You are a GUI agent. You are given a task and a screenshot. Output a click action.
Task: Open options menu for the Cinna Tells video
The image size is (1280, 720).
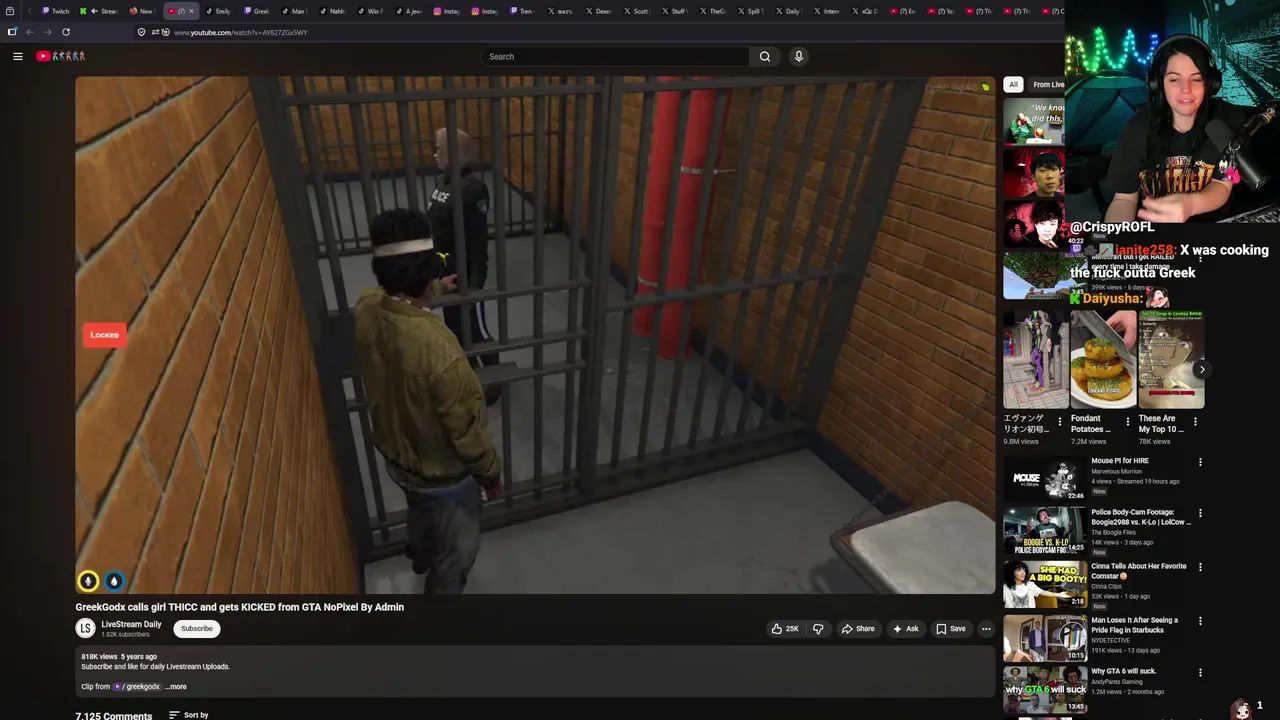point(1200,567)
